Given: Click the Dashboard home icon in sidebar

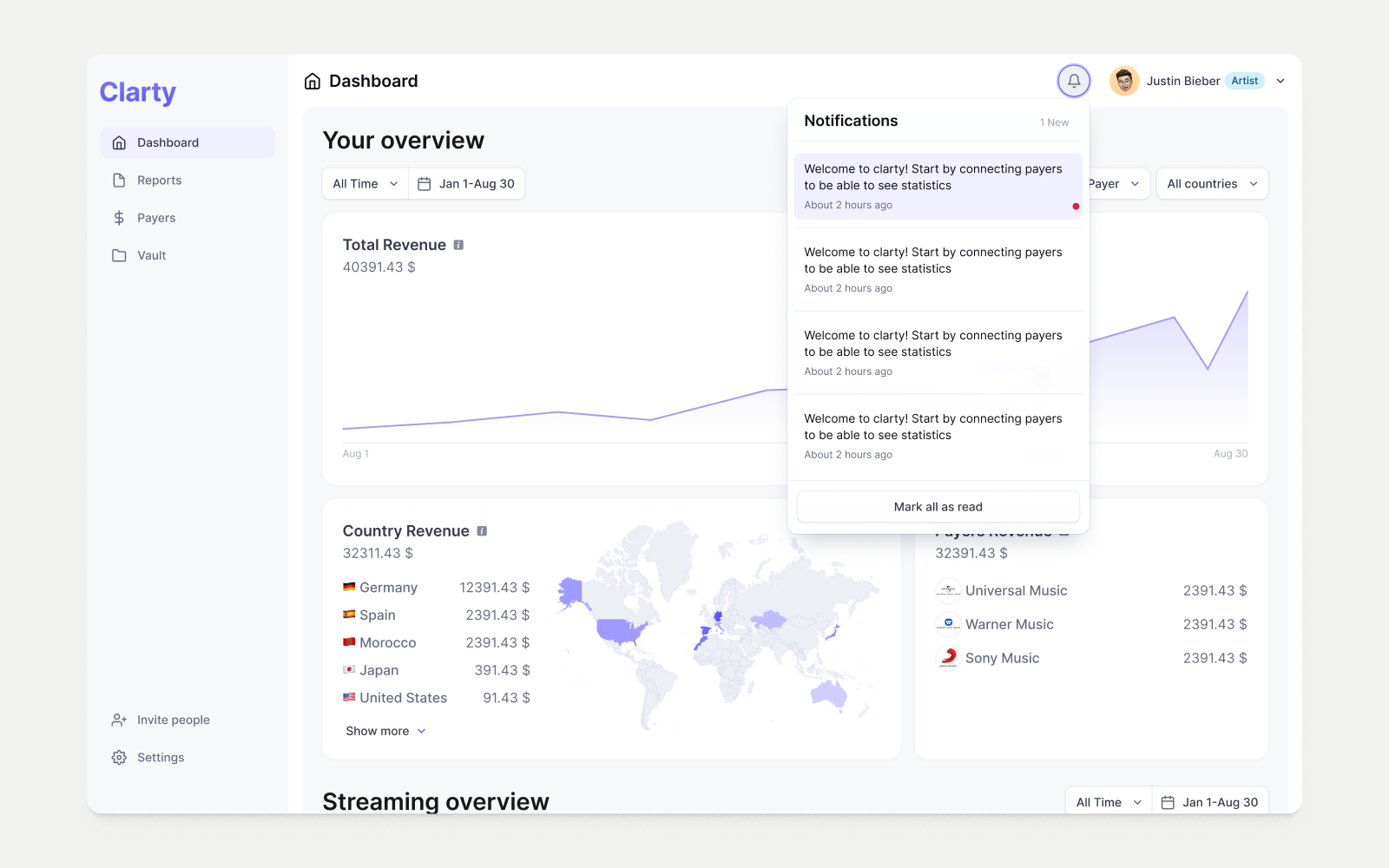Looking at the screenshot, I should point(120,142).
